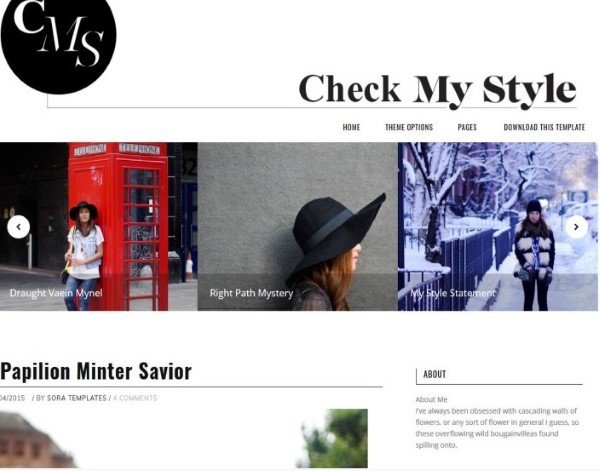Click the Check My Style site title

click(437, 90)
